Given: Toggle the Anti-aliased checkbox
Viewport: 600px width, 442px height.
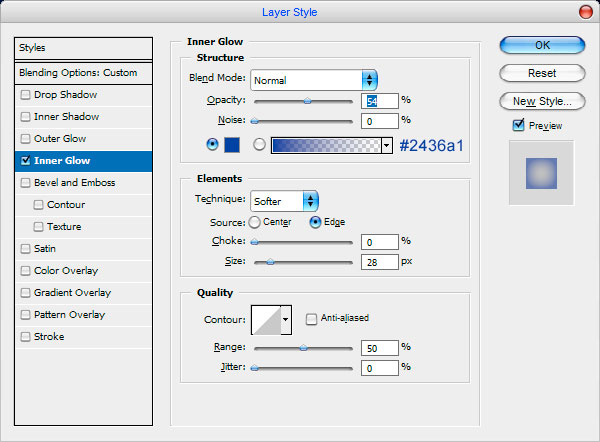Looking at the screenshot, I should coord(311,319).
